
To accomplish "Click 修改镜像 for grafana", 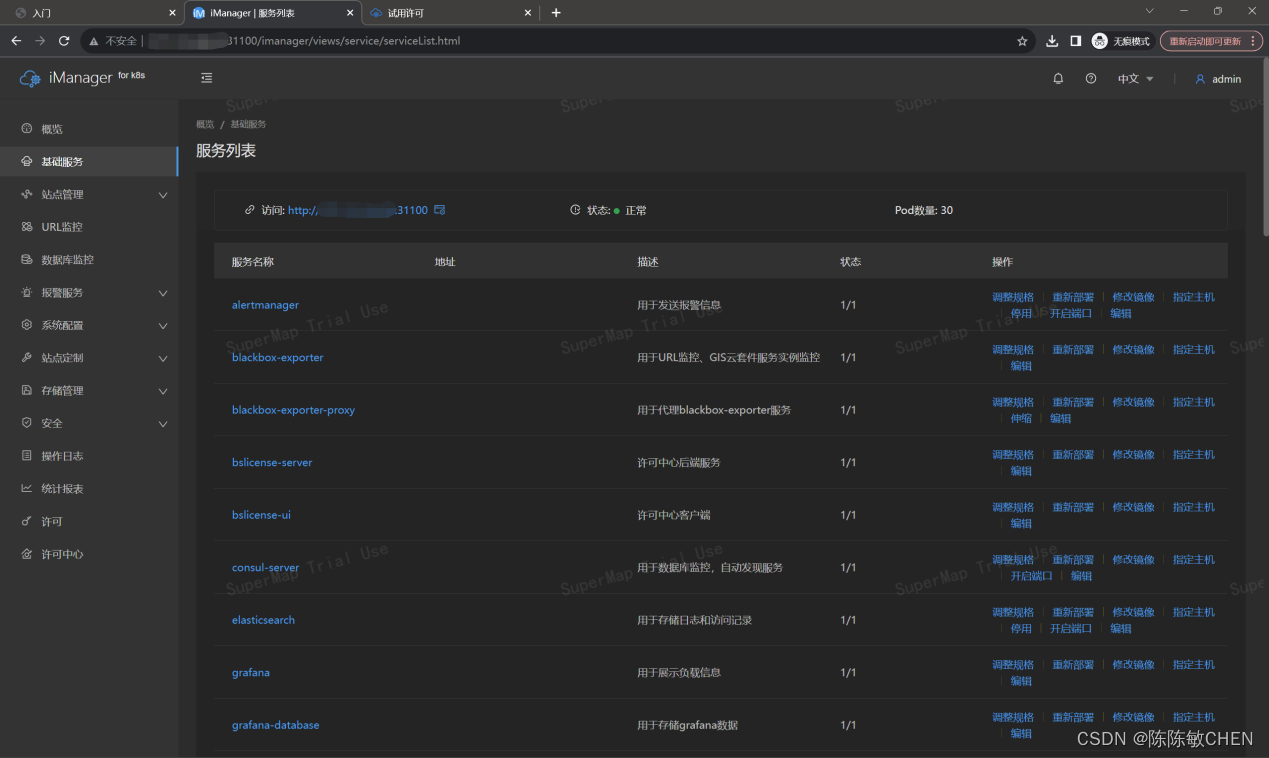I will click(x=1134, y=665).
